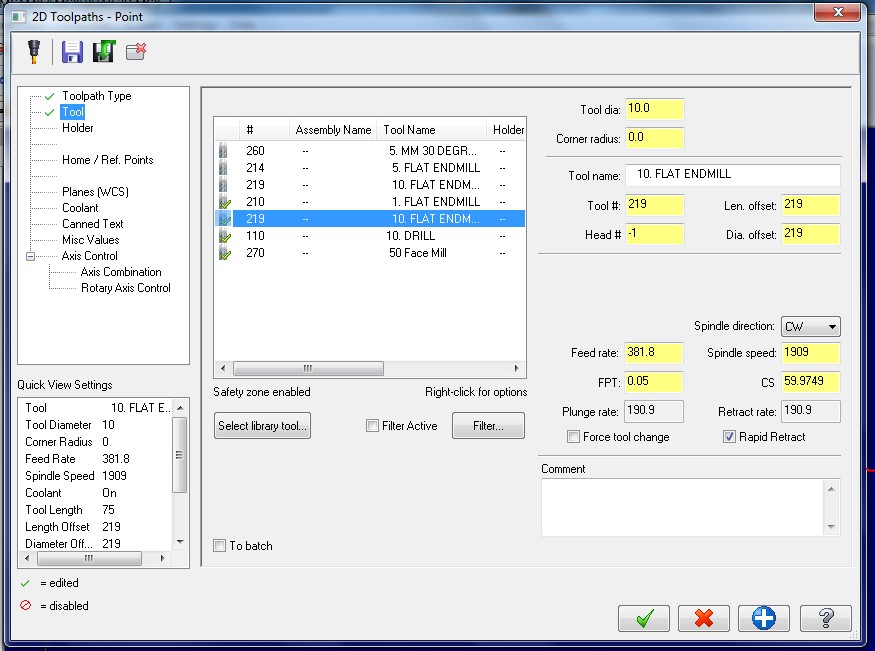
Task: Tick the To batch checkbox
Action: [220, 546]
